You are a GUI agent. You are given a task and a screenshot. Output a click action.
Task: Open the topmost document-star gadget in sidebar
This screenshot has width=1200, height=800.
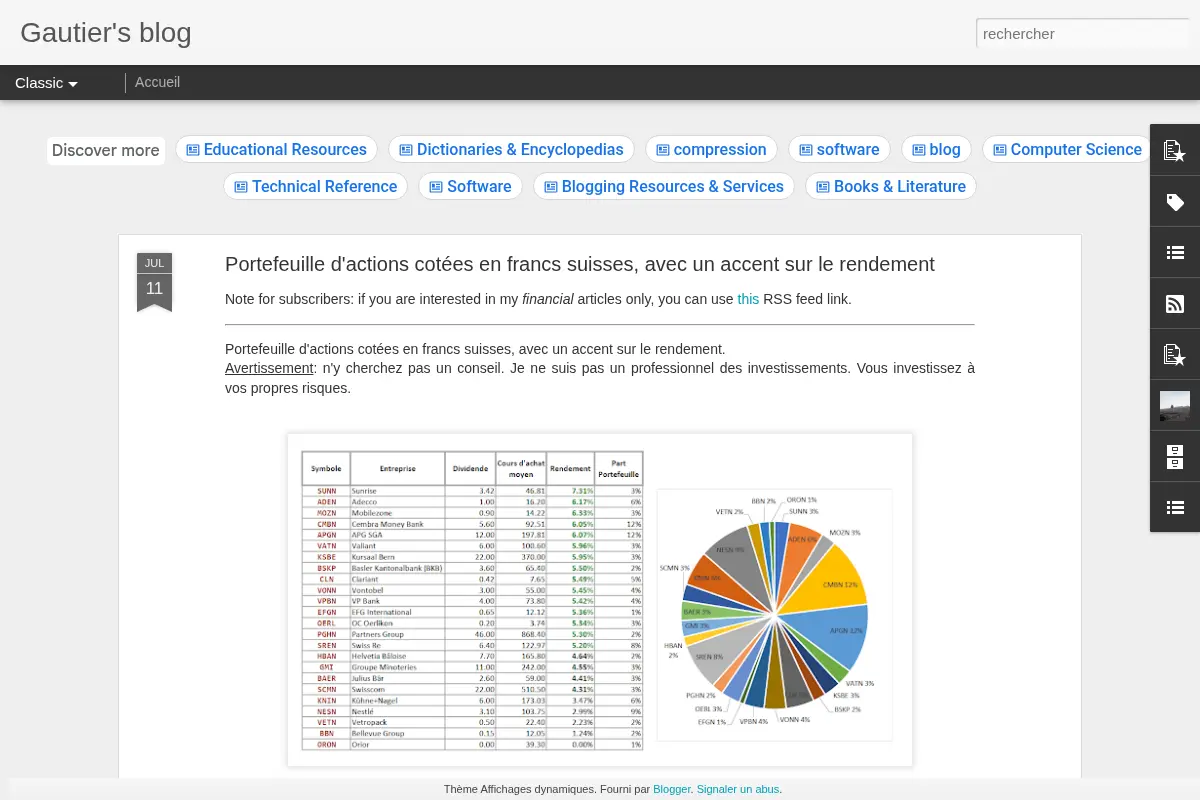click(x=1175, y=150)
